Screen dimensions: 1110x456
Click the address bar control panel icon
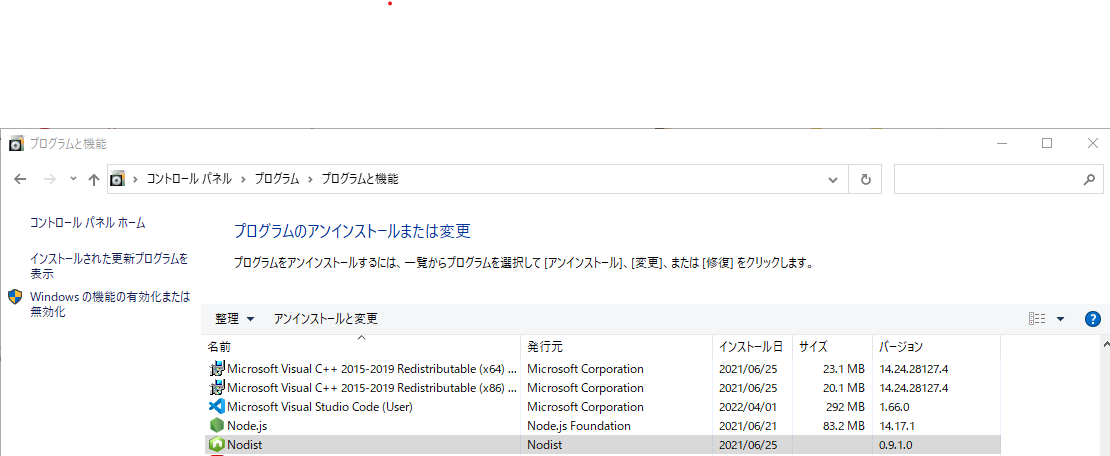(118, 180)
